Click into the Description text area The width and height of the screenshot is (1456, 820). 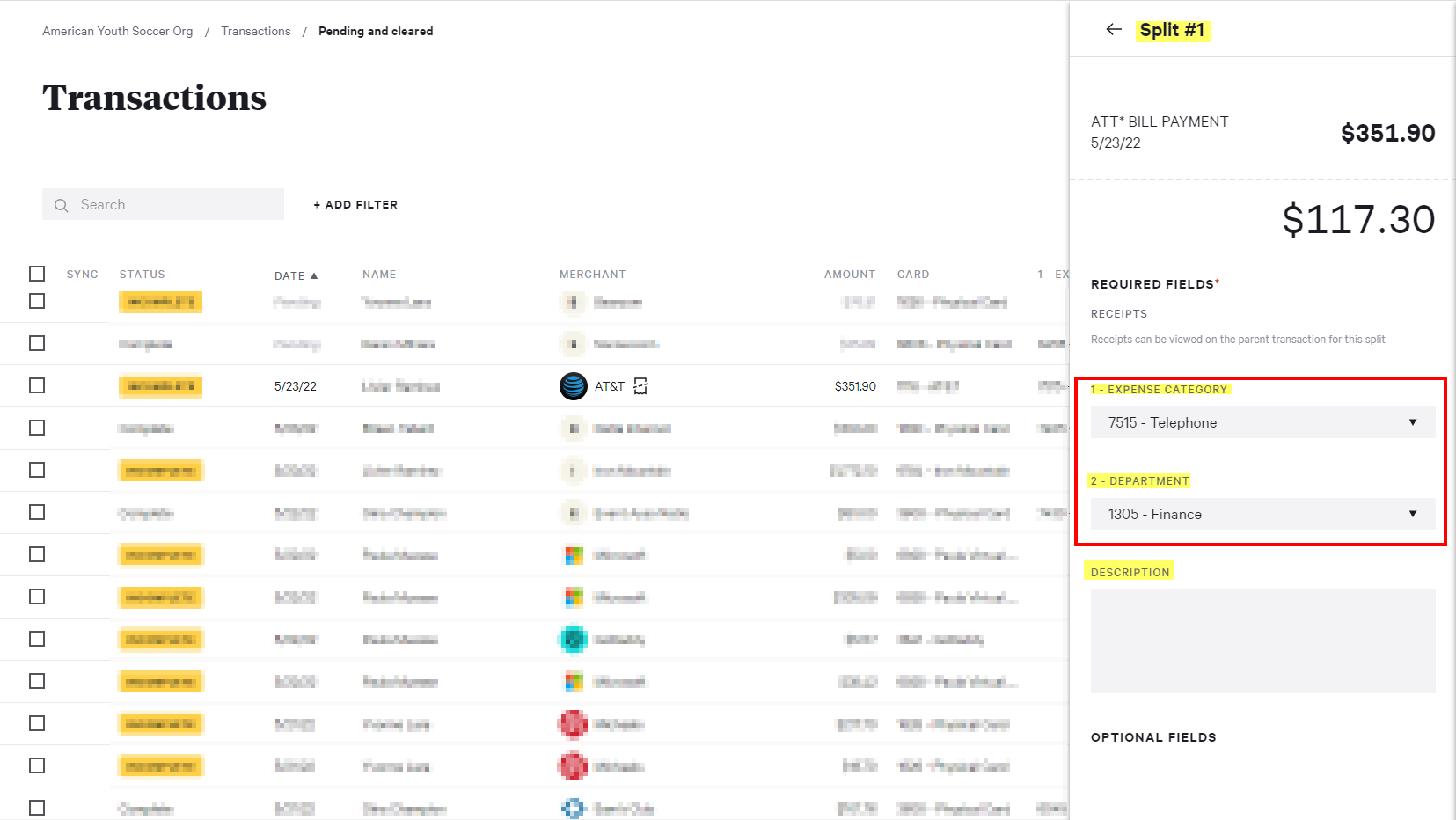tap(1262, 641)
